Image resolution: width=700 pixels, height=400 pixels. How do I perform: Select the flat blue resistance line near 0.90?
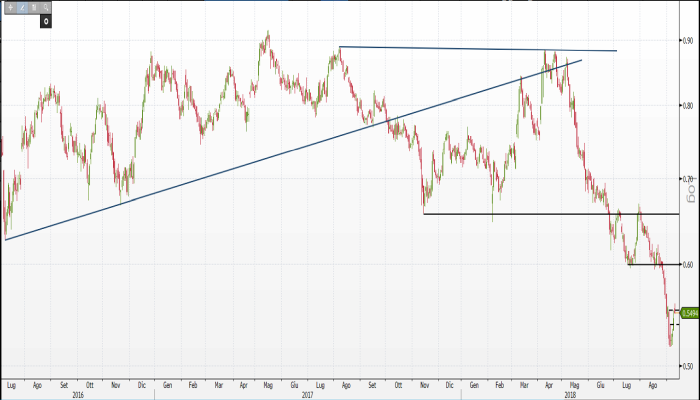tap(478, 49)
